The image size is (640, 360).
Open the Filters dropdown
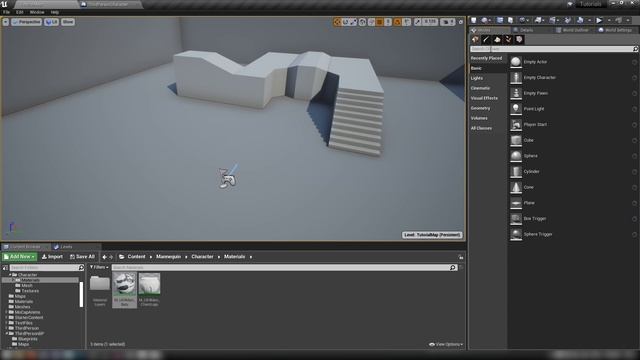click(x=99, y=267)
